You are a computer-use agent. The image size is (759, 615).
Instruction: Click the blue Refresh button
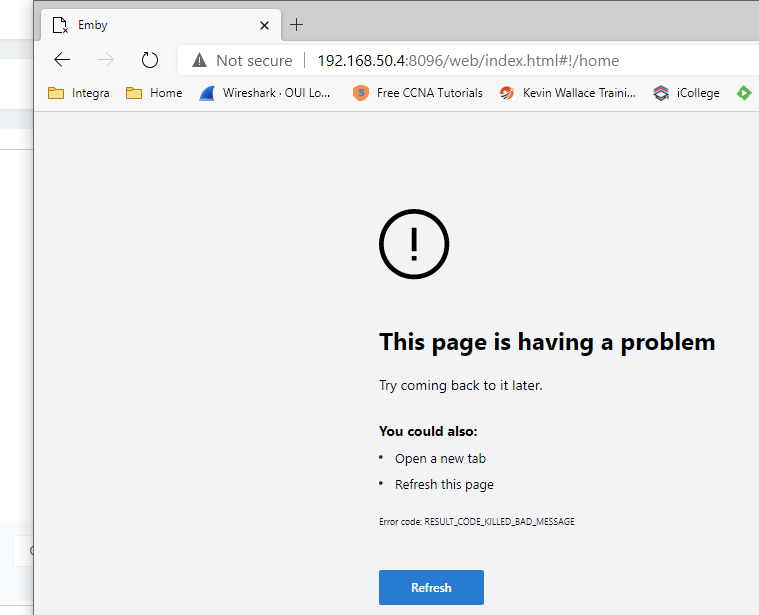pos(431,587)
